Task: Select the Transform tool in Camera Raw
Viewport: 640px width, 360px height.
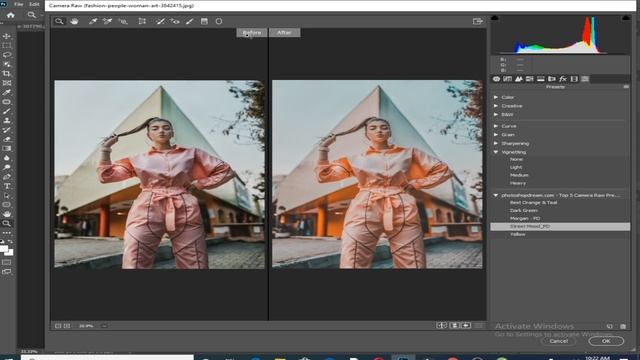Action: [x=142, y=21]
